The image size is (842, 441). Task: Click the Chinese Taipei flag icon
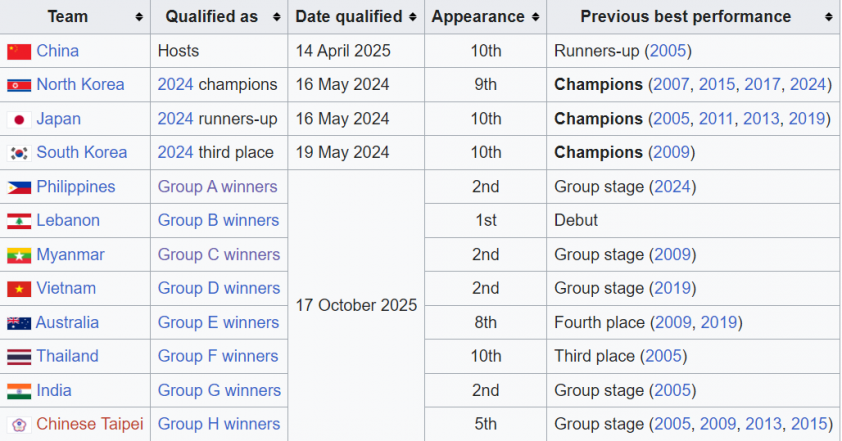click(x=19, y=425)
